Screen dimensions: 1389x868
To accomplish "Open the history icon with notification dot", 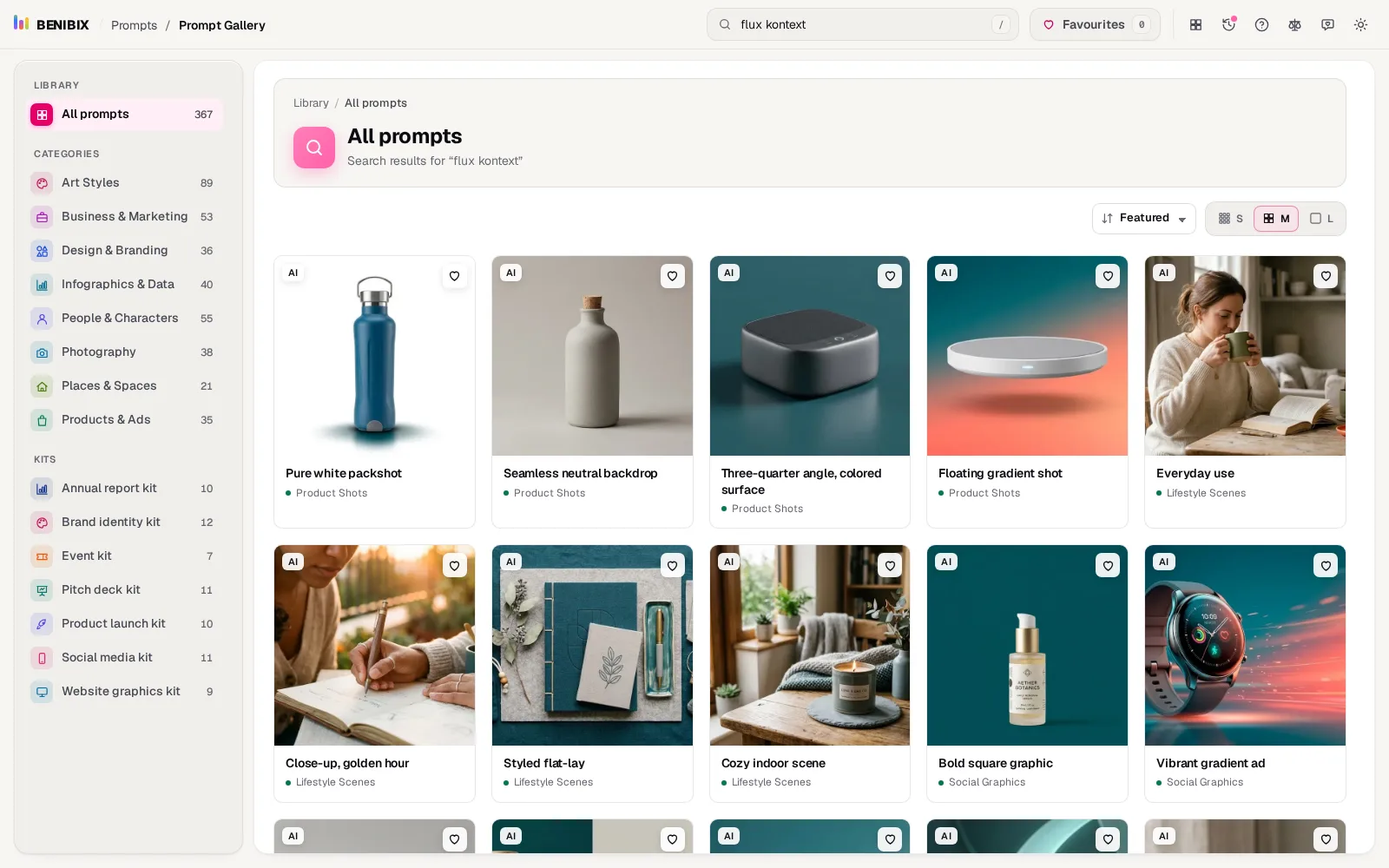I will [x=1228, y=25].
